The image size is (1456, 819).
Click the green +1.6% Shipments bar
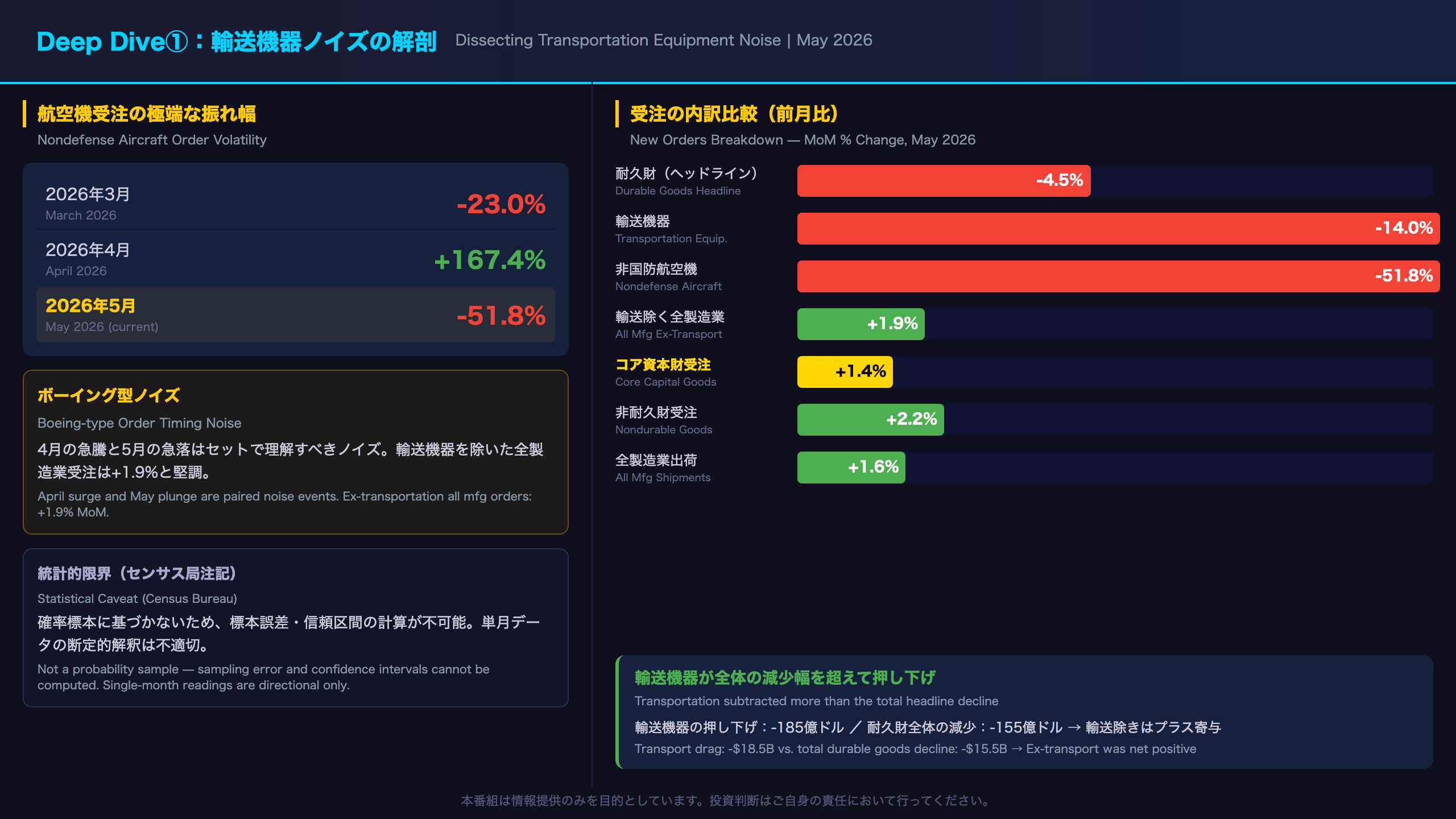coord(851,468)
